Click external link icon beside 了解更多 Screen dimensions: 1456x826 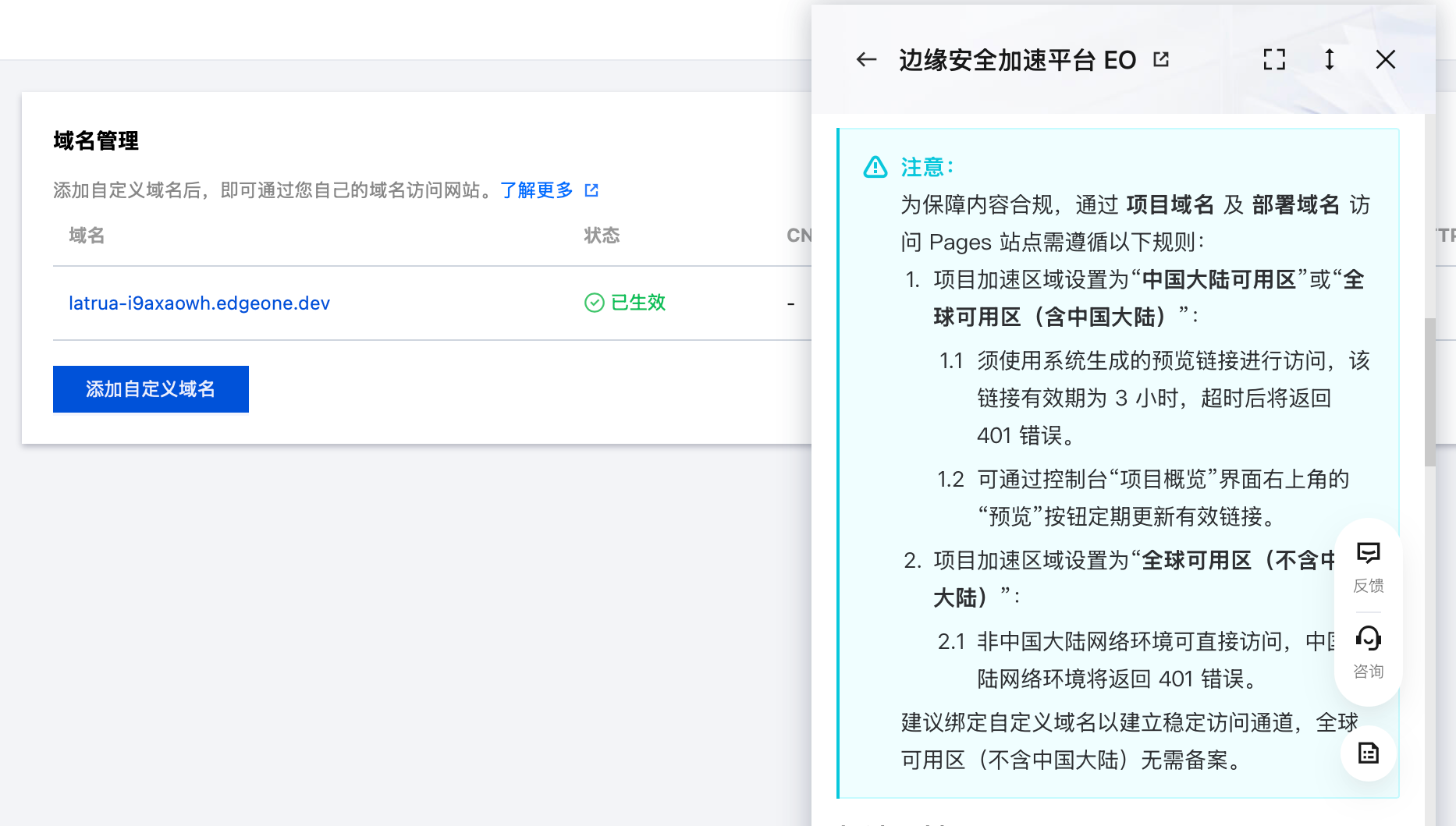point(591,190)
